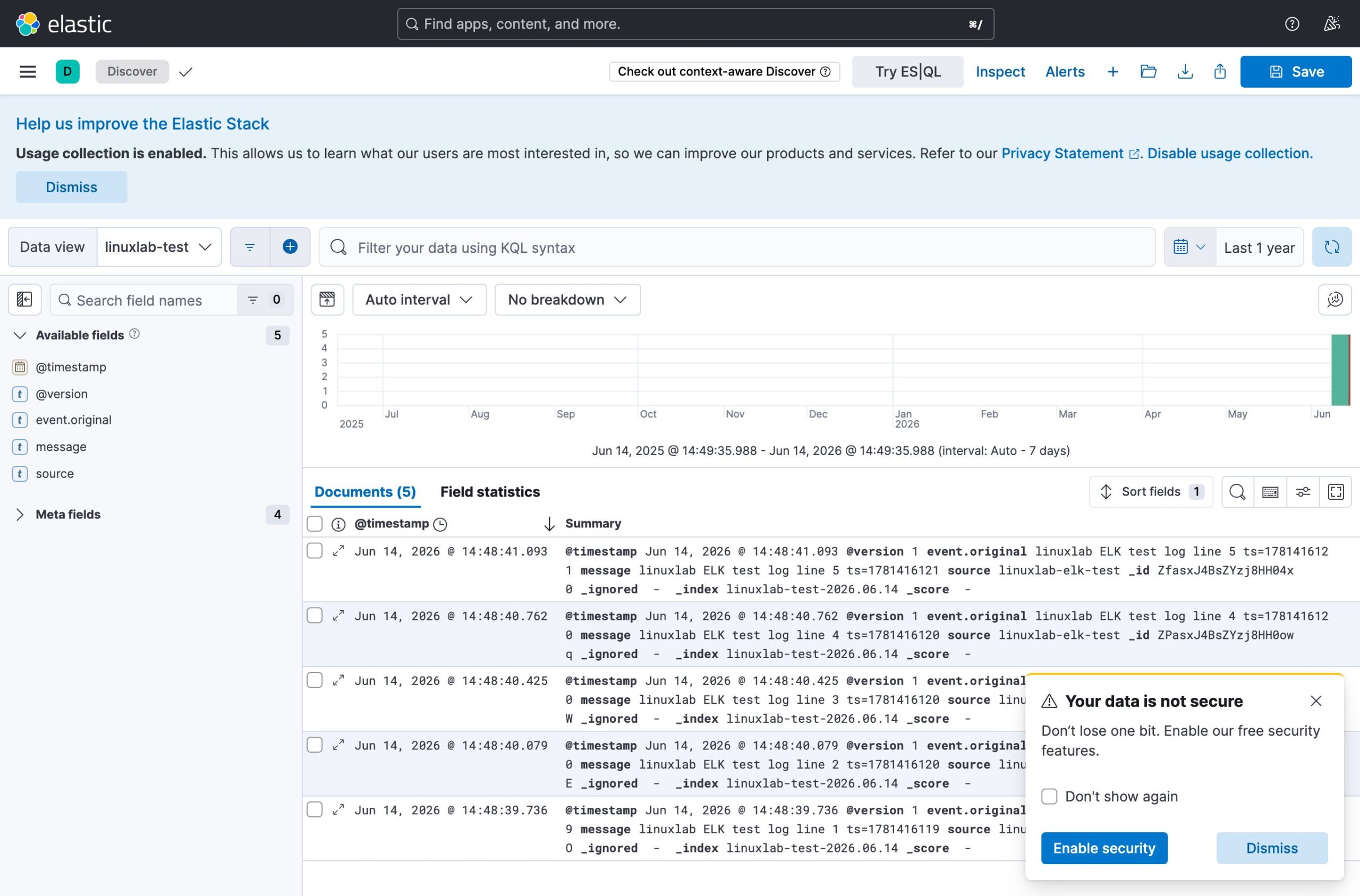The image size is (1360, 896).
Task: Open display options sliders icon
Action: point(1303,491)
